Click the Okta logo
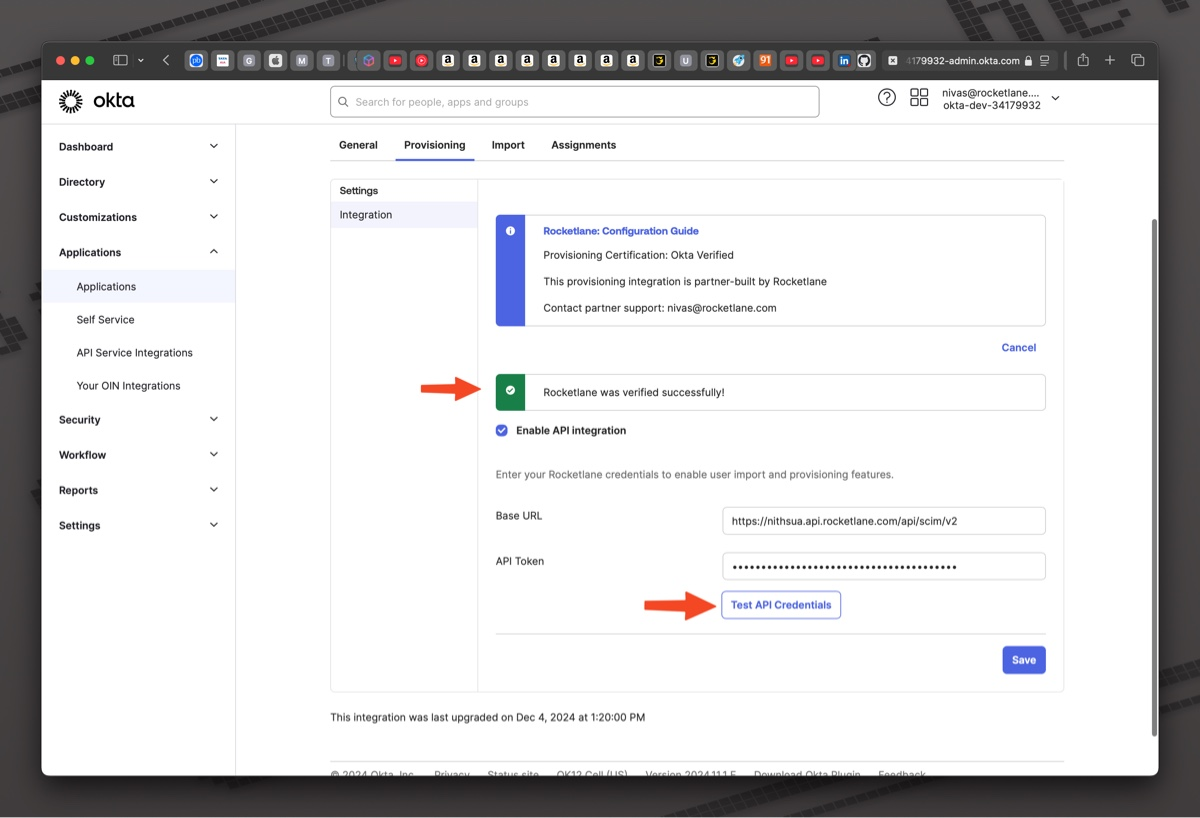Viewport: 1200px width, 818px height. click(96, 101)
